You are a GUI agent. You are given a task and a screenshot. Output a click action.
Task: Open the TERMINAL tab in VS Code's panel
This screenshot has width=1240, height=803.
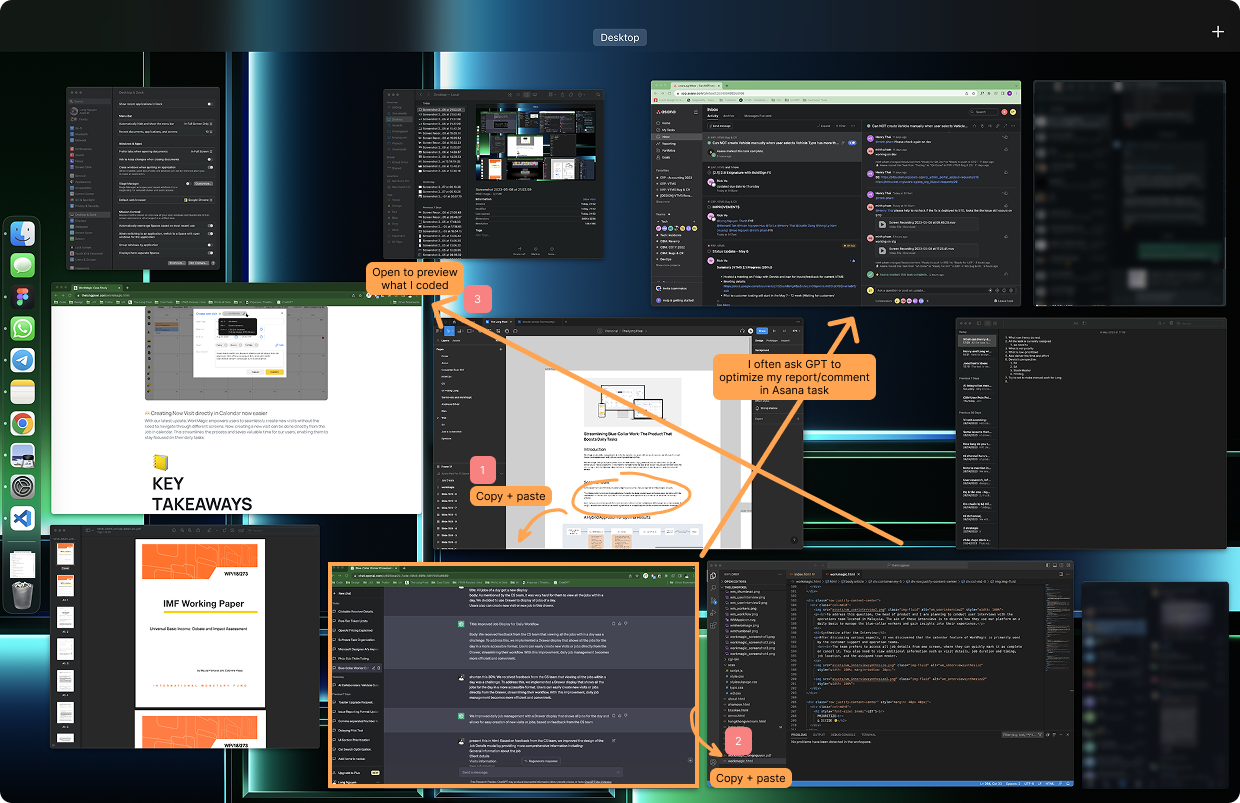point(867,734)
